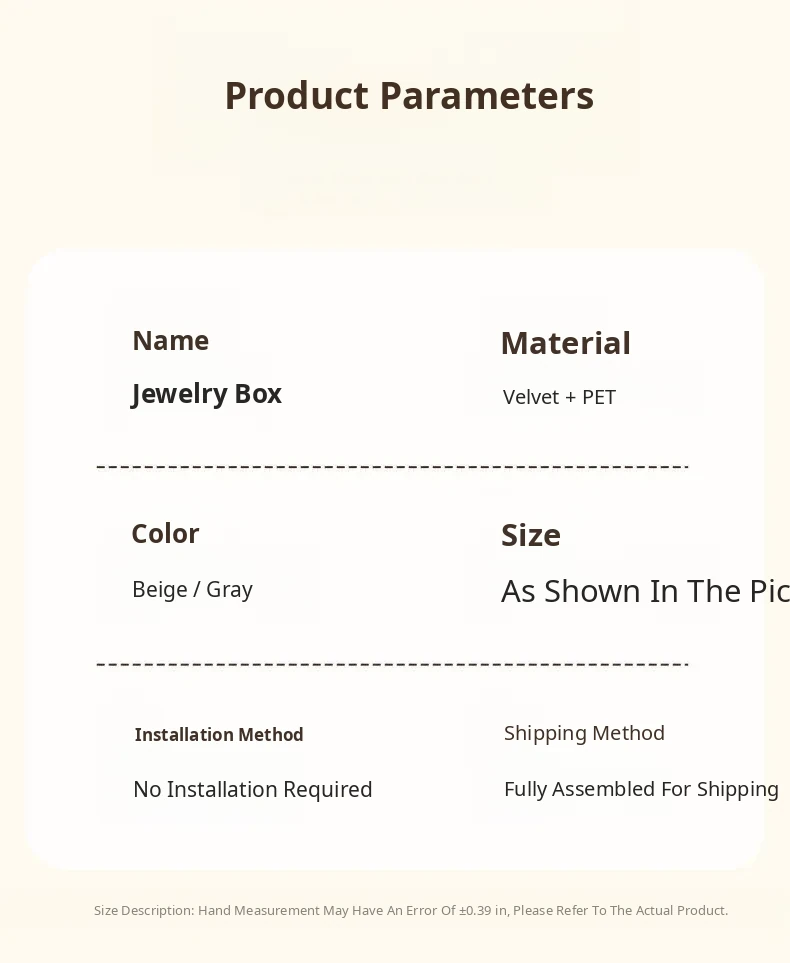Click the Product Parameters heading
The width and height of the screenshot is (790, 963).
(x=409, y=96)
